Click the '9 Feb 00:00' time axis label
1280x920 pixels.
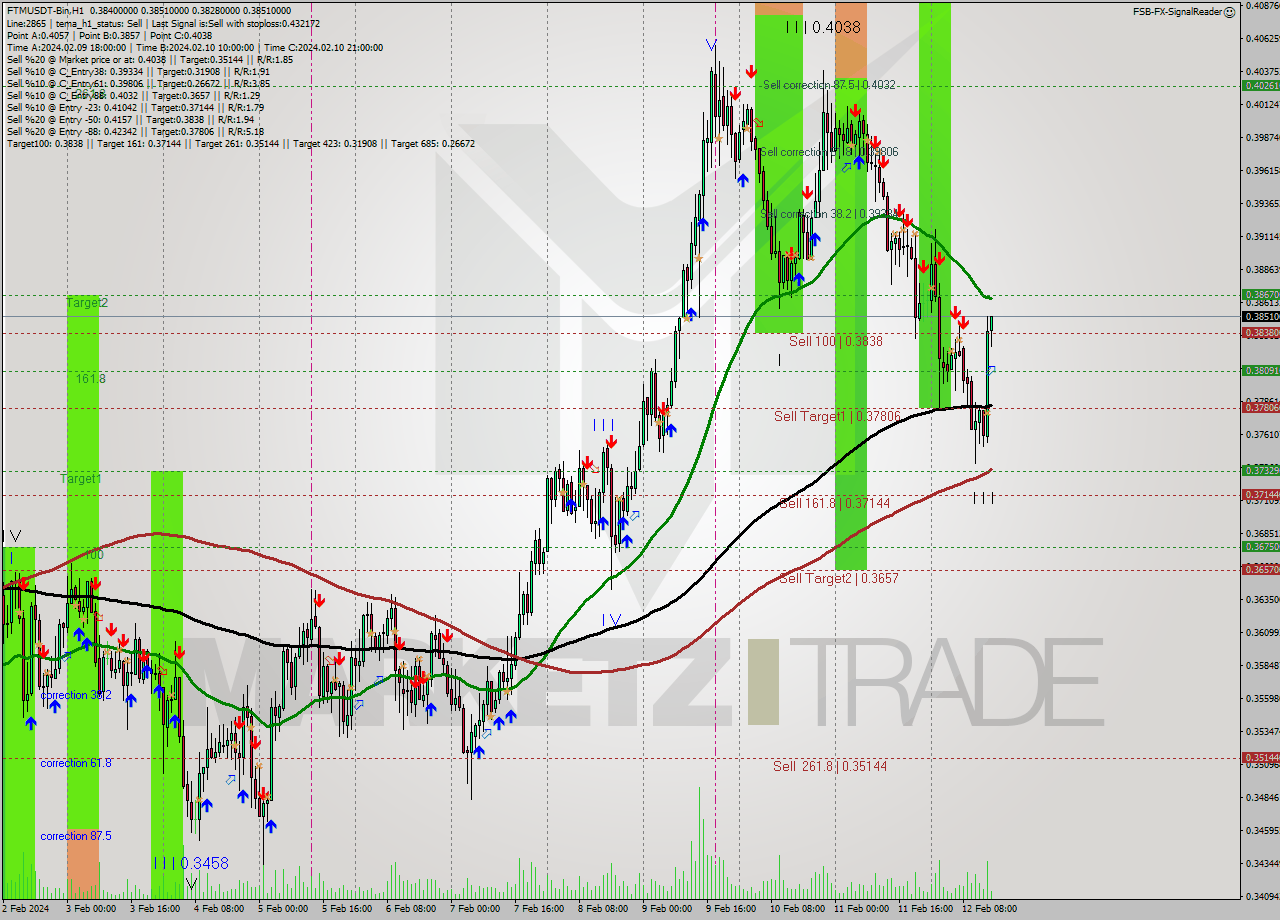tap(667, 909)
